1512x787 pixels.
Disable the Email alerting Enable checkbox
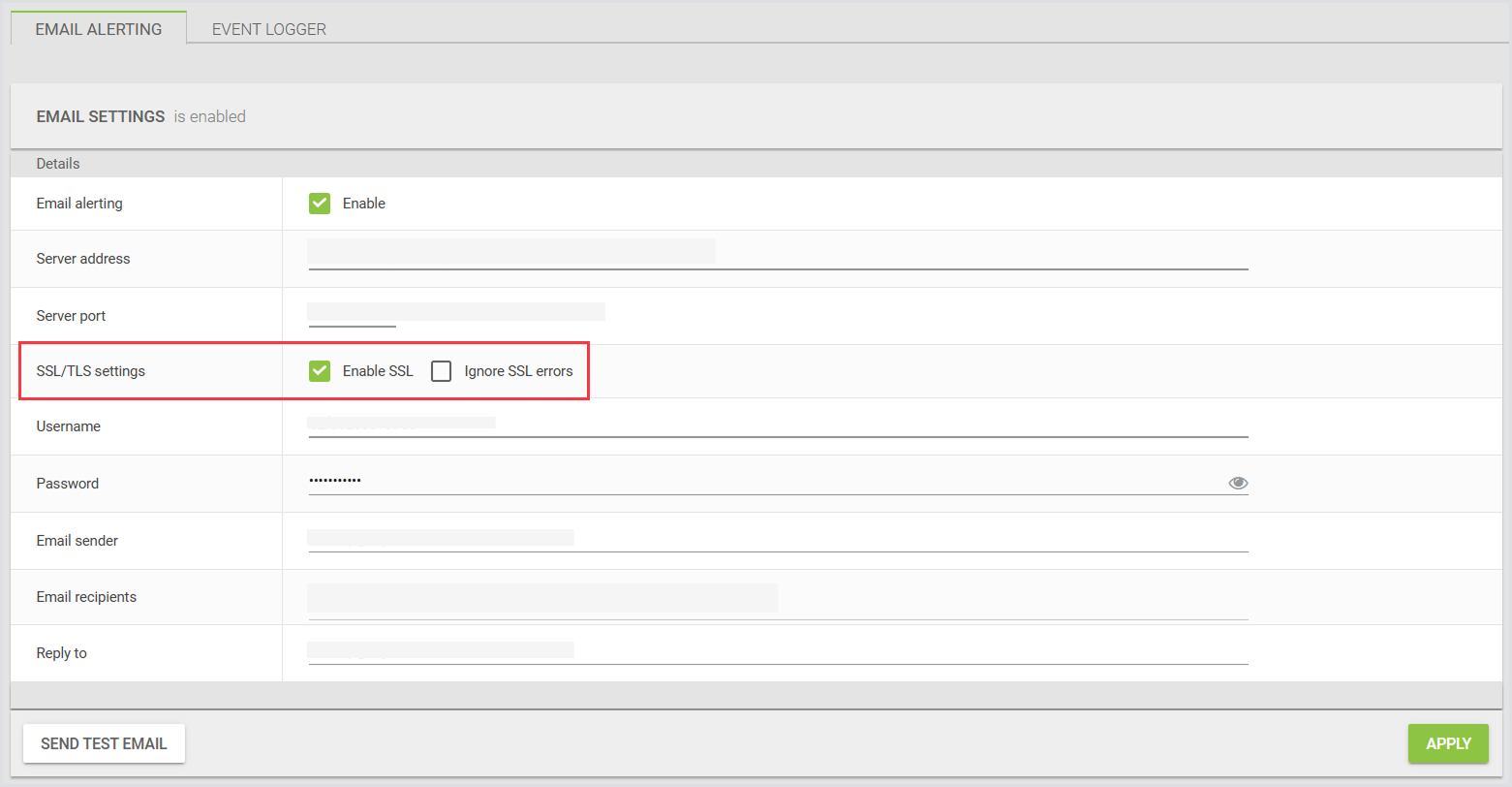coord(320,204)
